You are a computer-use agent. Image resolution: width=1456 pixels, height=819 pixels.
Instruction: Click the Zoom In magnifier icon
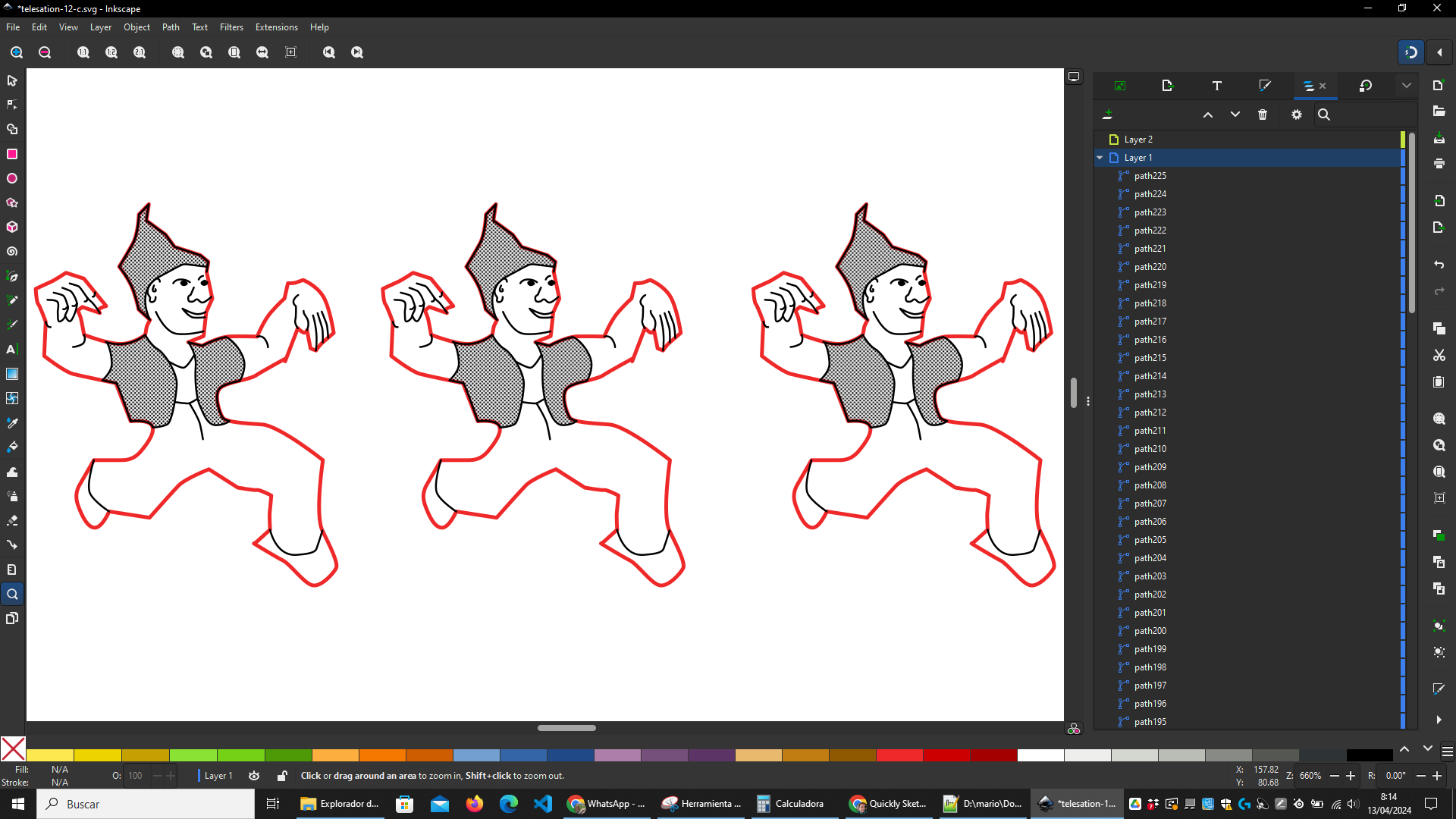[17, 52]
